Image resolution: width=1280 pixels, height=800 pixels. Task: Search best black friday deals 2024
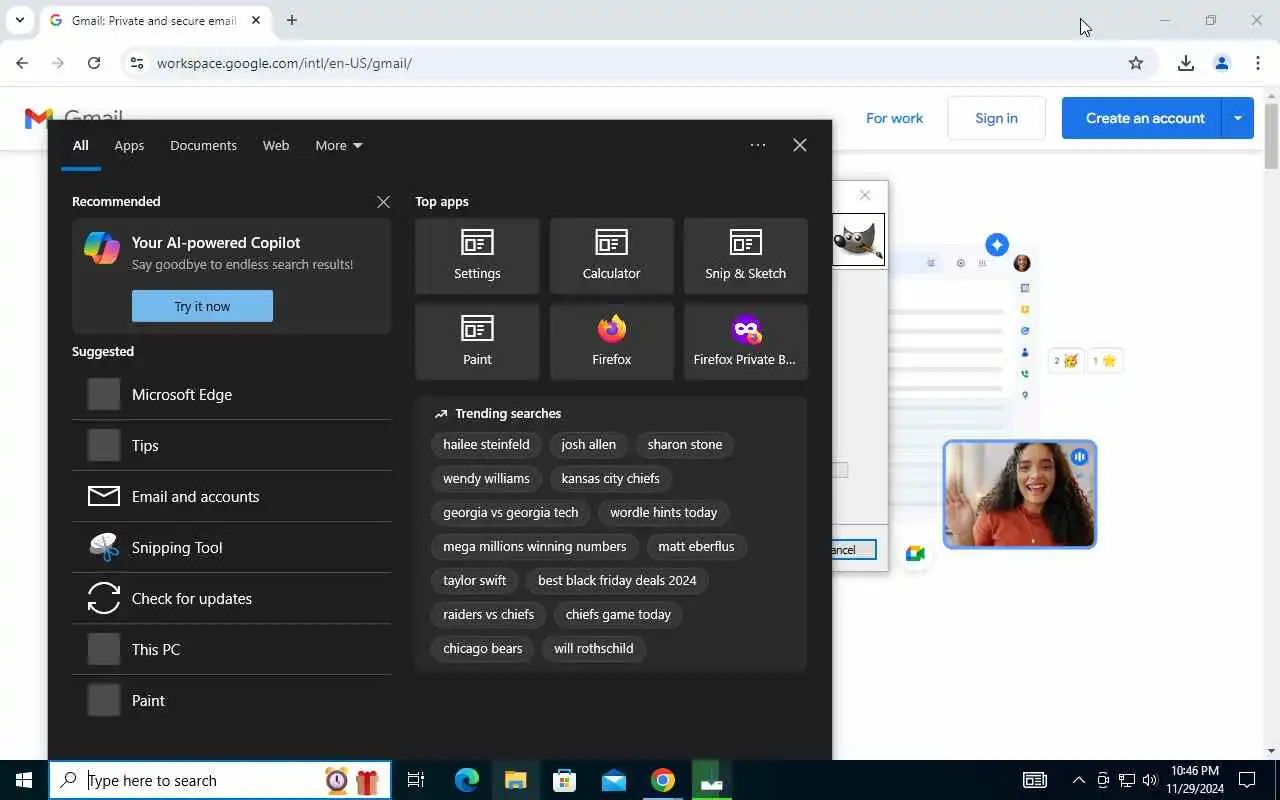click(x=617, y=580)
